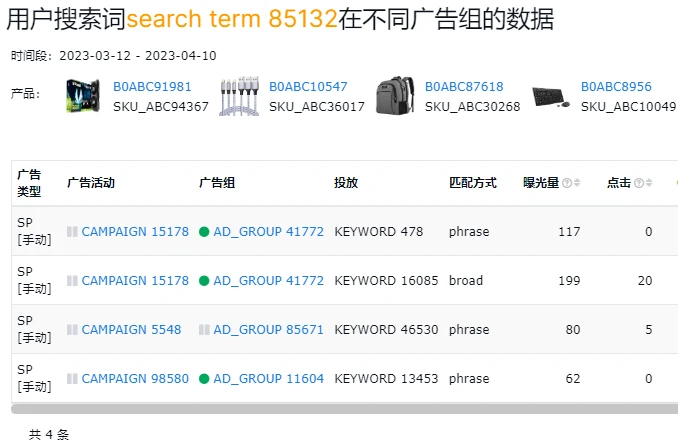Screen dimensions: 678x444
Task: Open CAMPAIGN 15178 in the first row
Action: 135,231
